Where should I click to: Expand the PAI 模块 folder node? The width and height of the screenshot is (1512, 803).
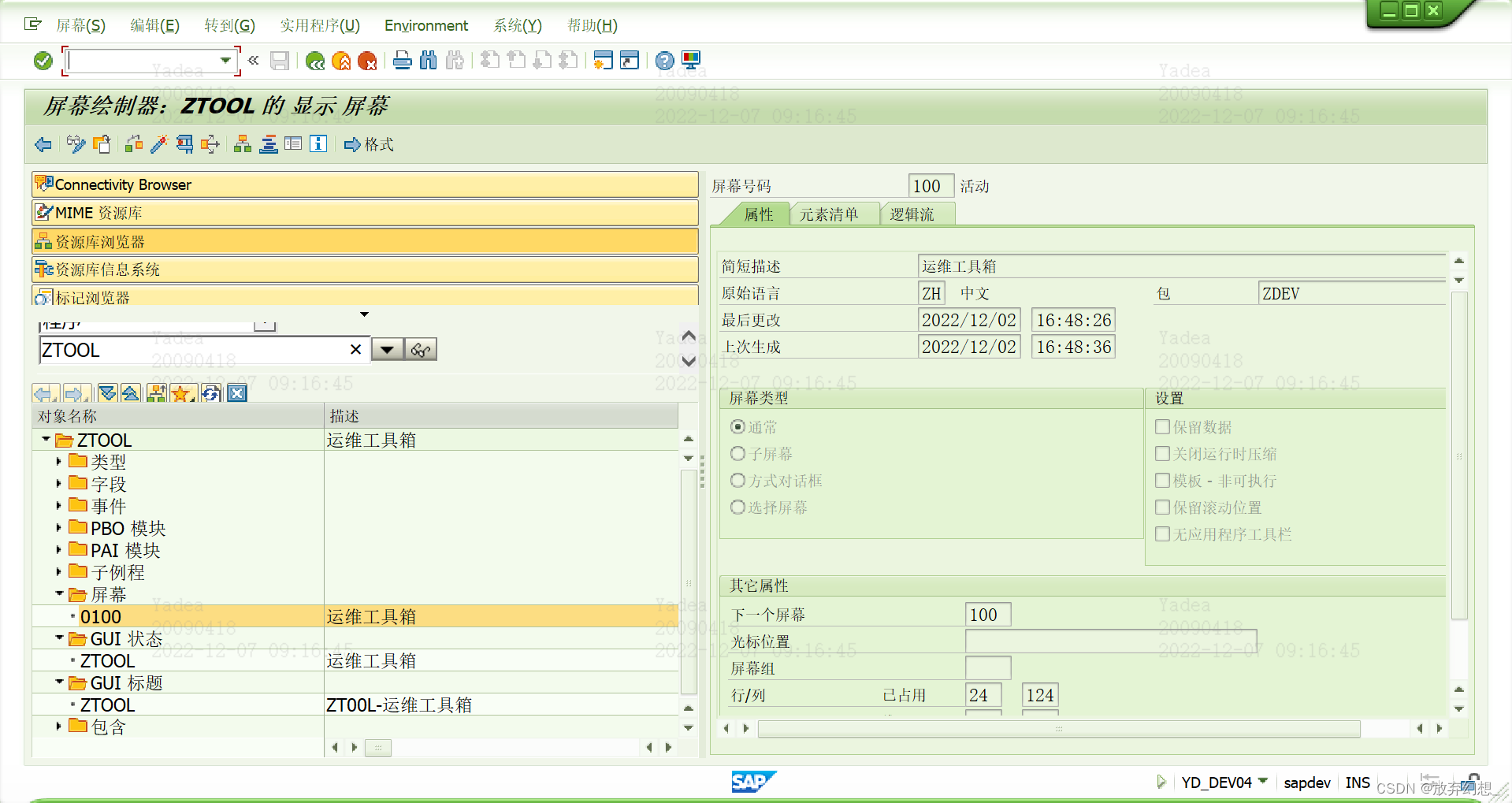click(58, 550)
